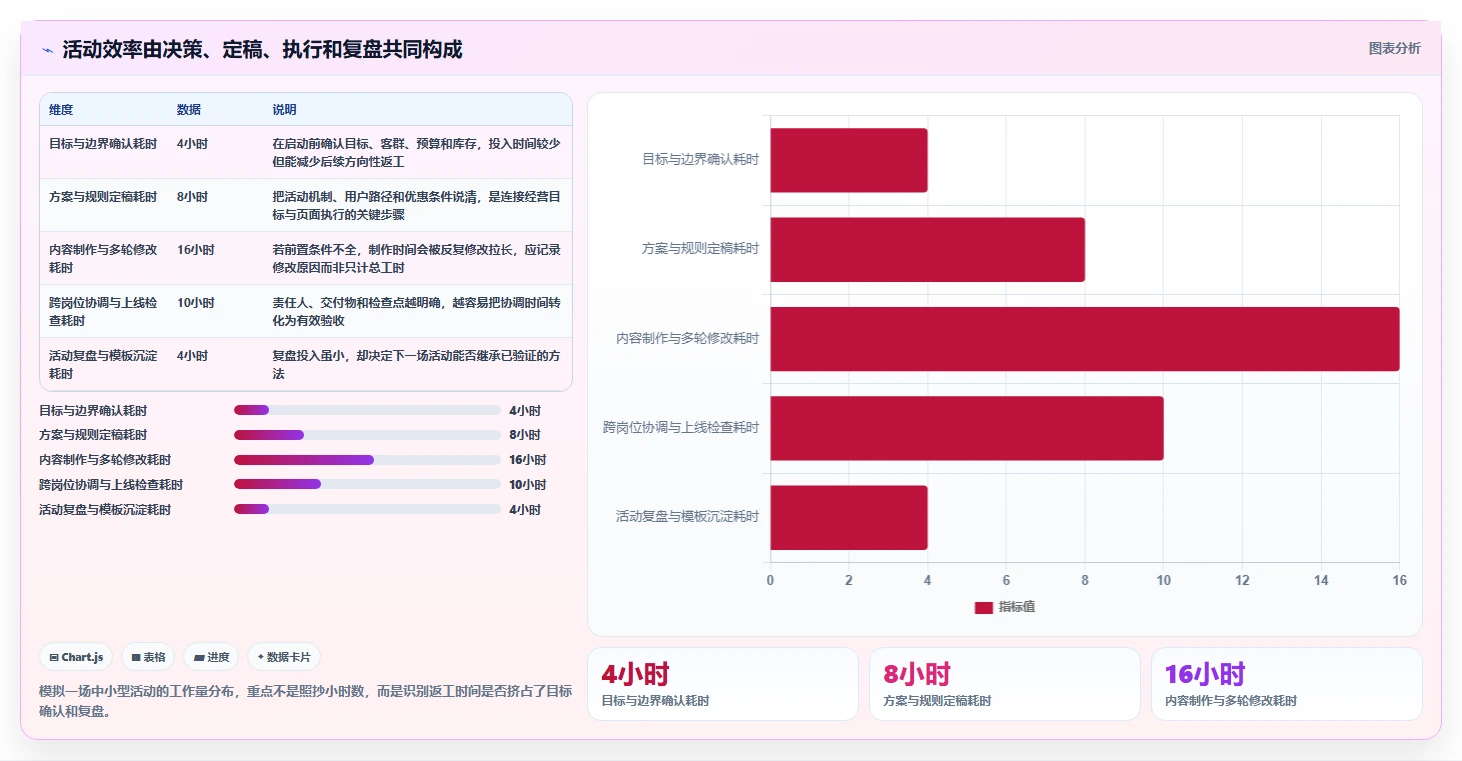Click the 跨岗位协调与上线检查耗时 cell in the table
This screenshot has height=761, width=1462.
coord(103,312)
